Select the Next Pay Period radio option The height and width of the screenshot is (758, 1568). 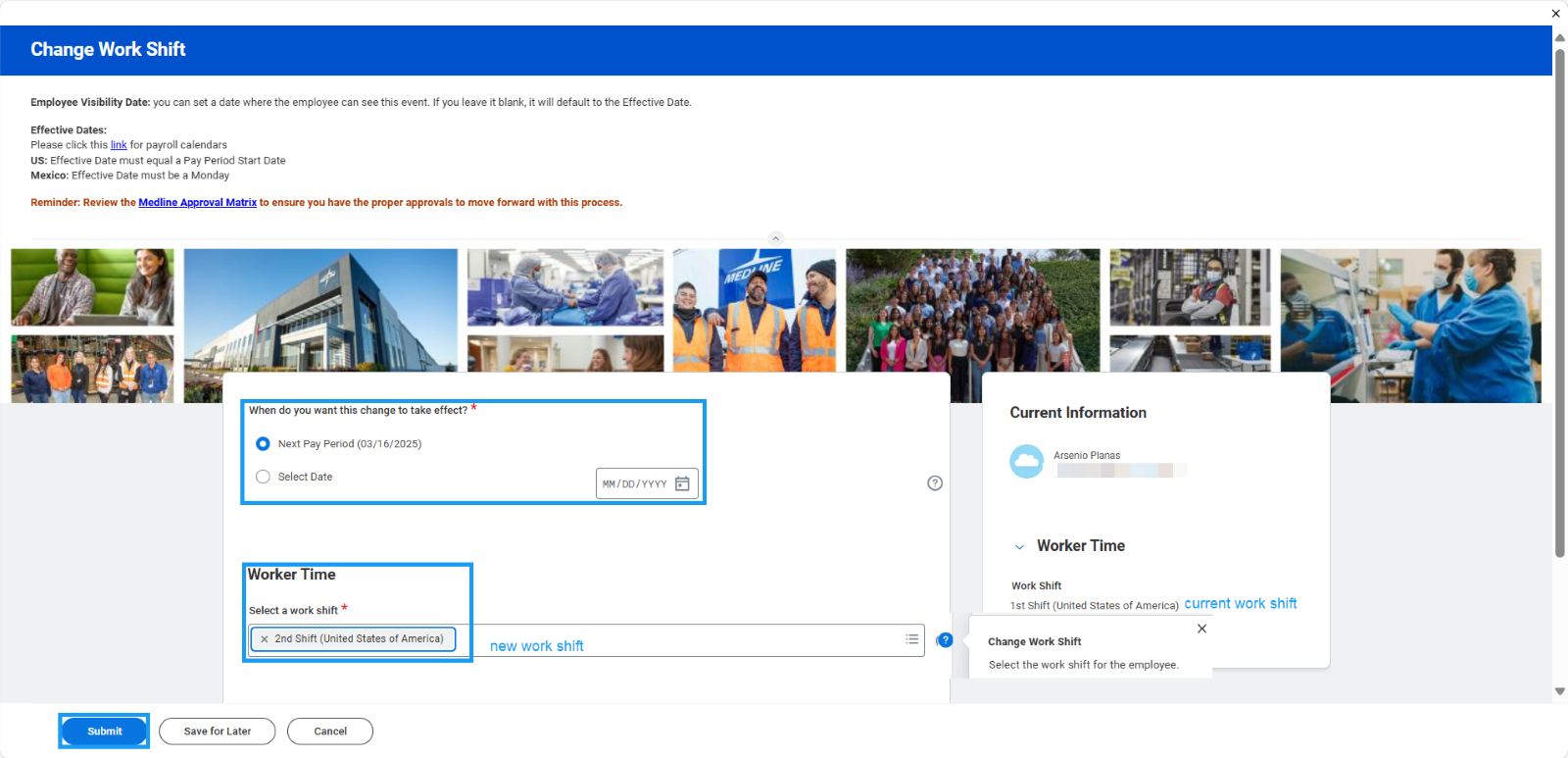pos(263,444)
